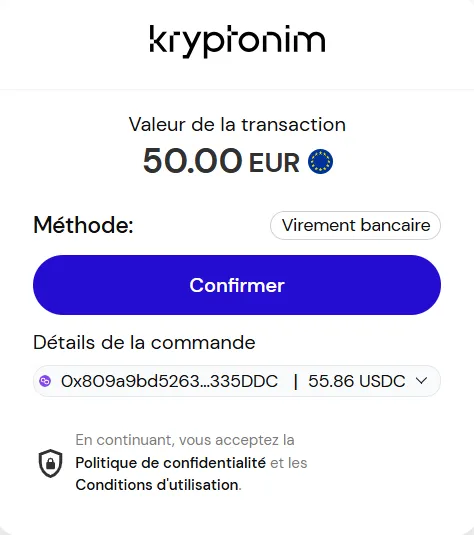474x535 pixels.
Task: Click the Valeur de la transaction heading
Action: coord(237,124)
